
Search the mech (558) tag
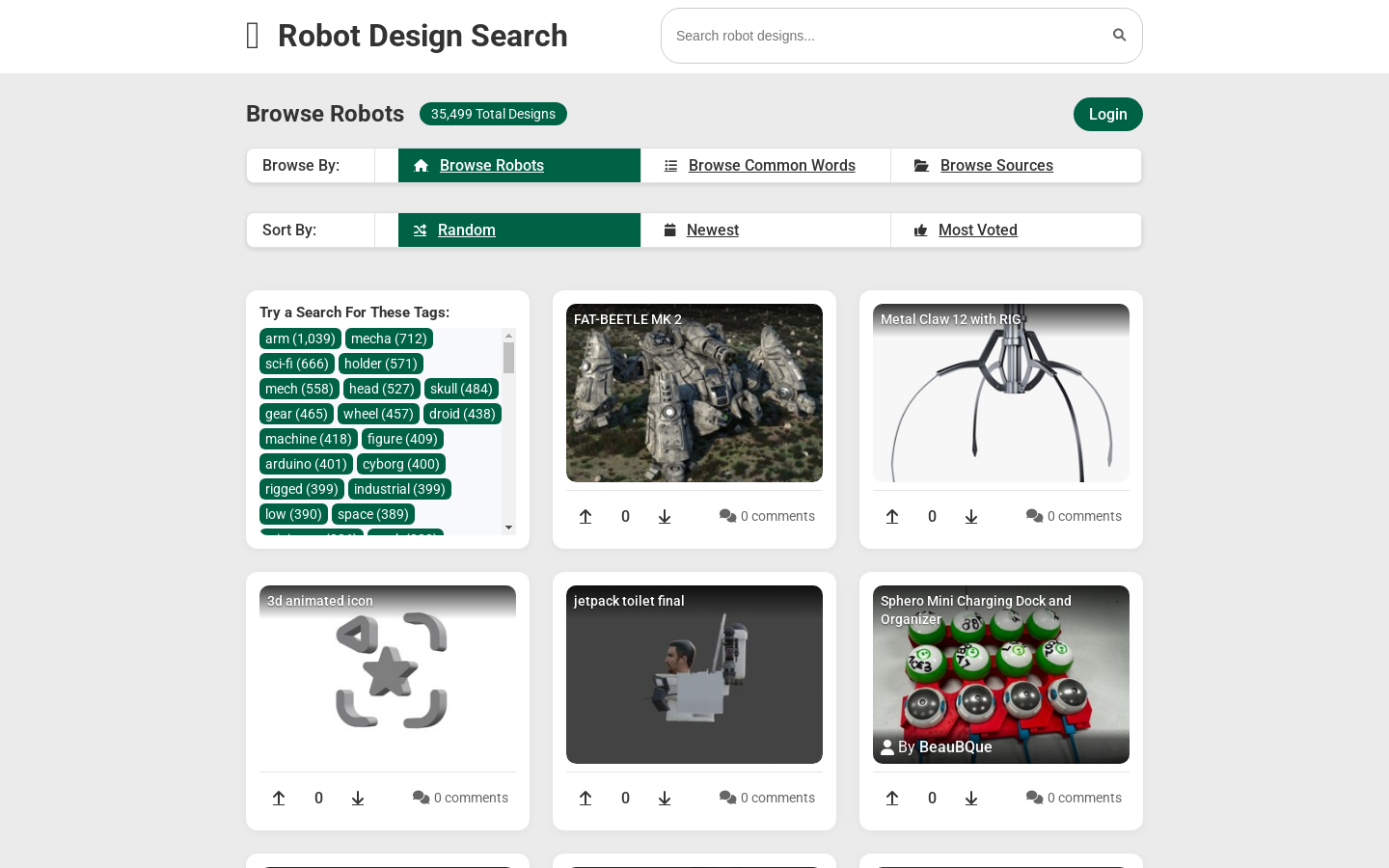[299, 389]
